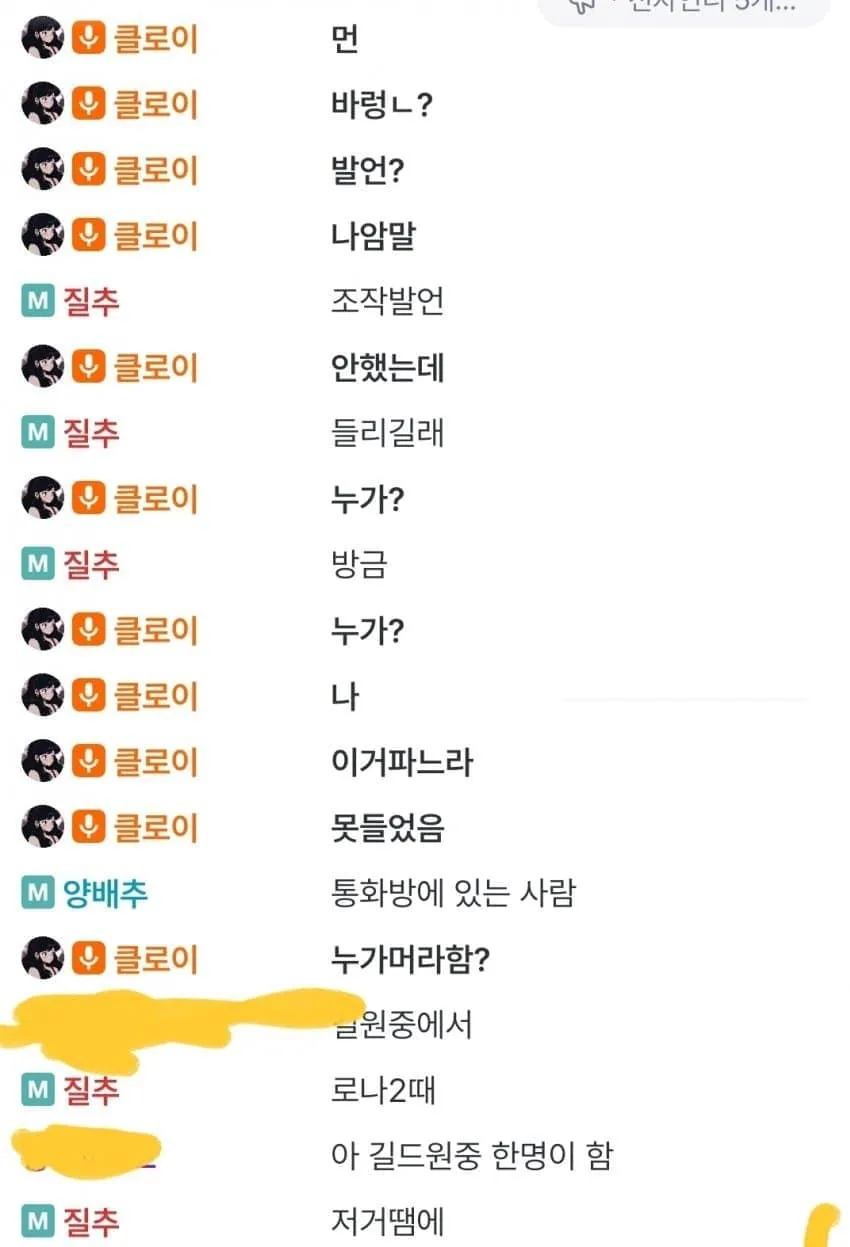This screenshot has height=1247, width=850.
Task: Select the message 통화방에 있는 사람
Action: pos(453,893)
